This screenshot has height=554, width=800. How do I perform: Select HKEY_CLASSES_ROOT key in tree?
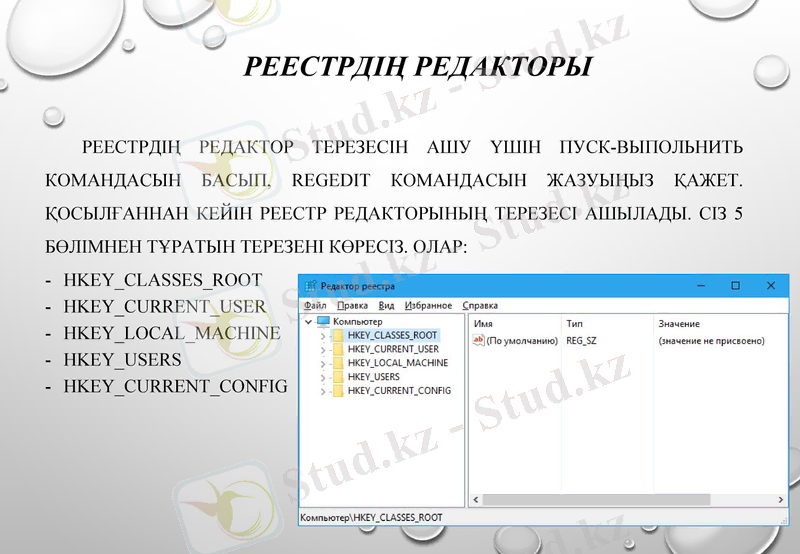[392, 335]
